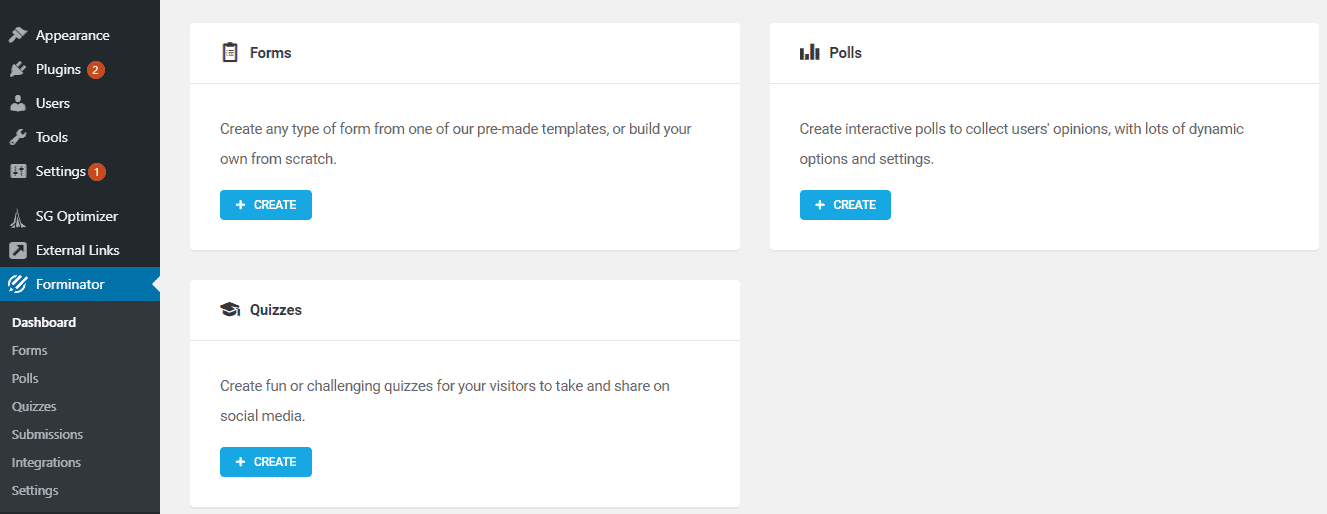Viewport: 1327px width, 514px height.
Task: Open the Submissions submenu item
Action: [x=47, y=434]
